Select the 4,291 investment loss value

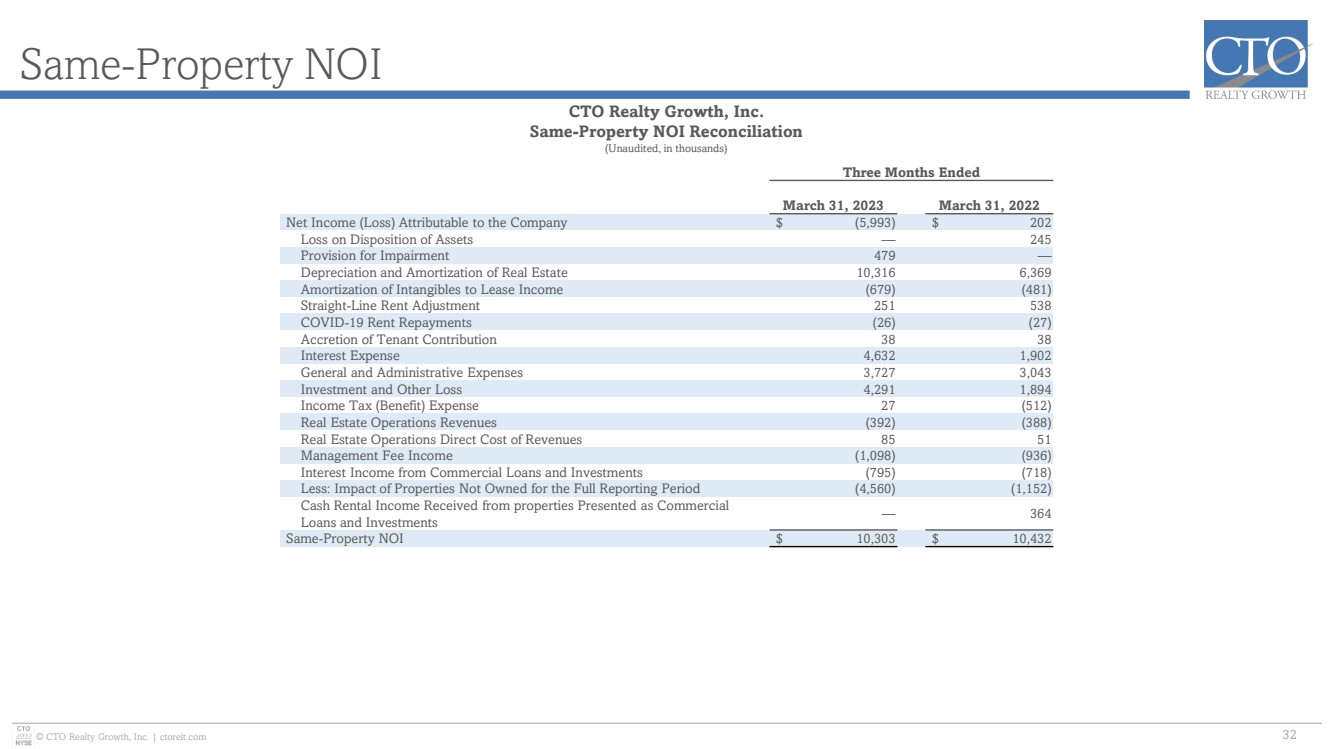(x=879, y=390)
